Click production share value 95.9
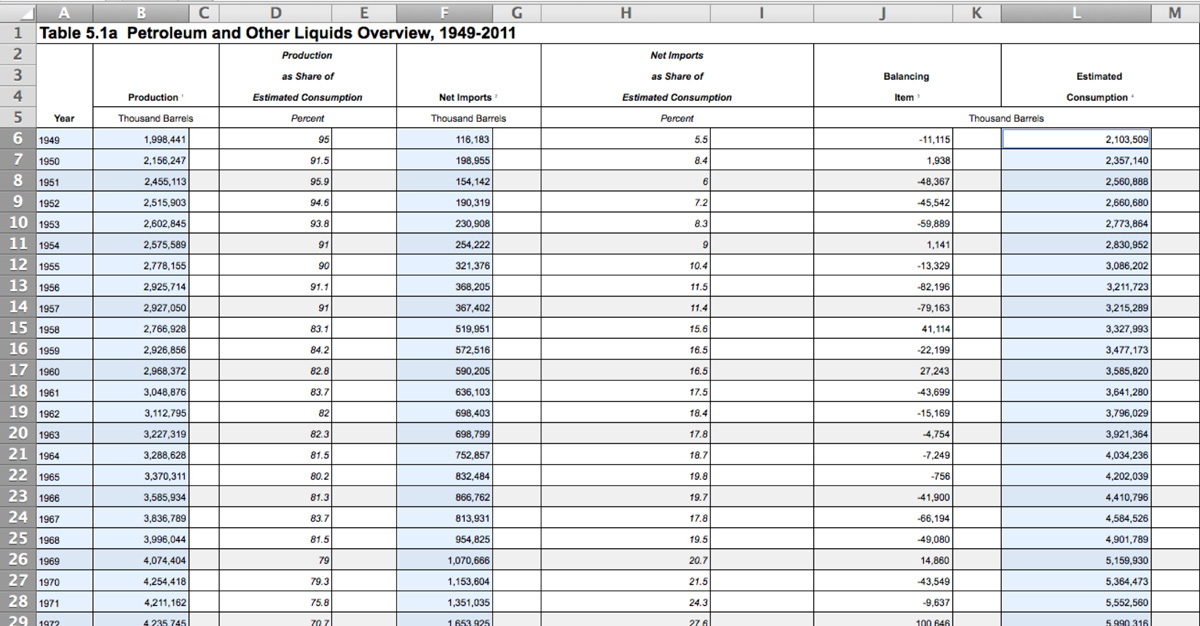The image size is (1200, 626). pyautogui.click(x=275, y=181)
